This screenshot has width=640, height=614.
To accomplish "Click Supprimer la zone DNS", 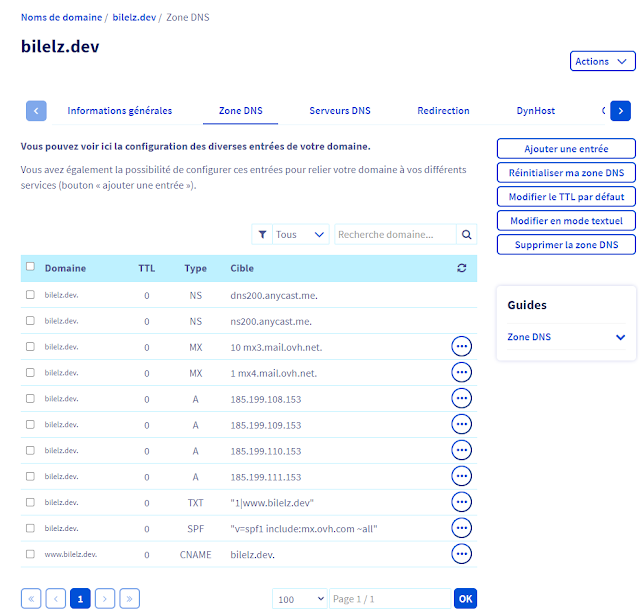I will point(566,245).
